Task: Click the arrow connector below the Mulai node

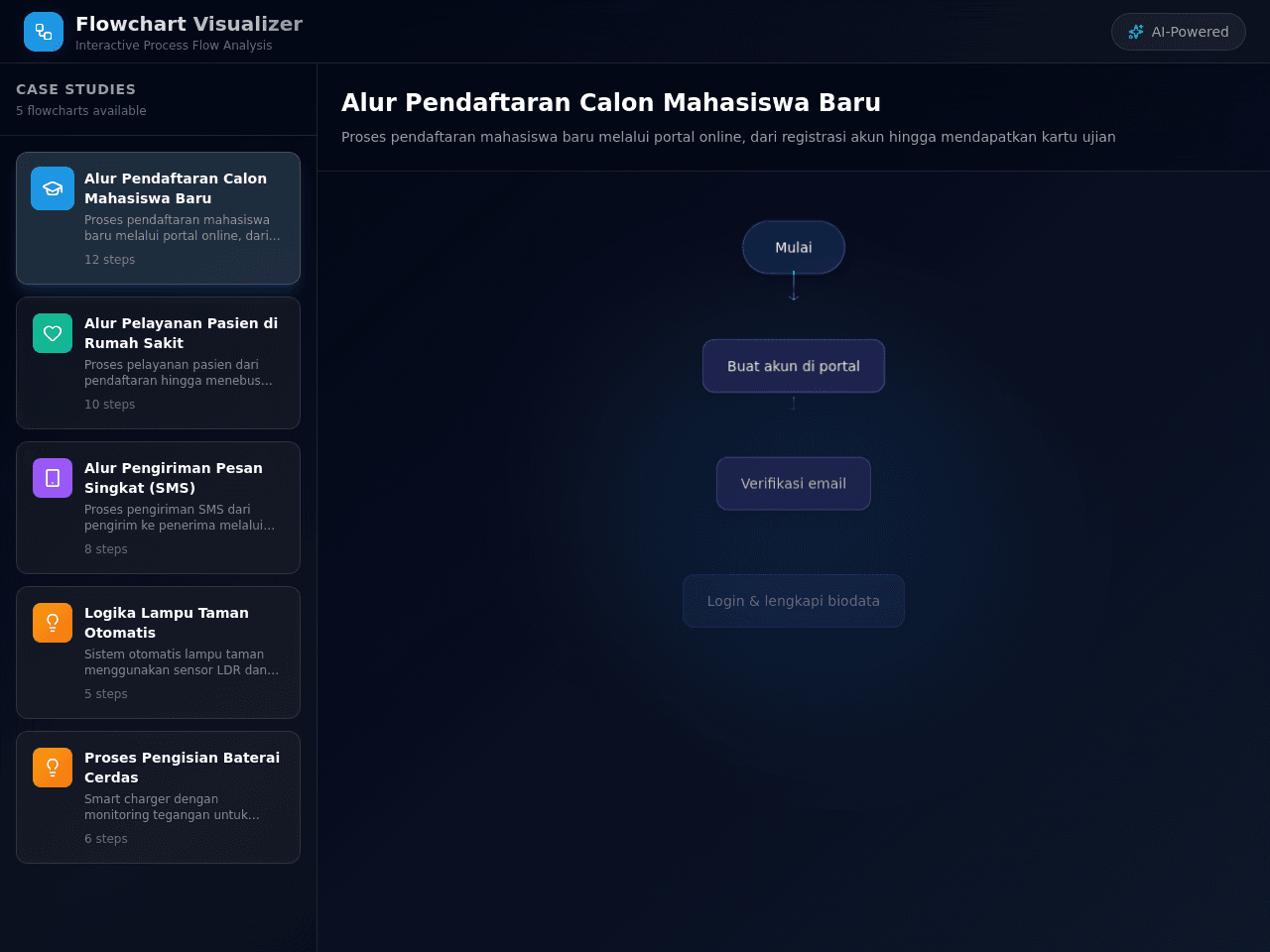Action: 794,287
